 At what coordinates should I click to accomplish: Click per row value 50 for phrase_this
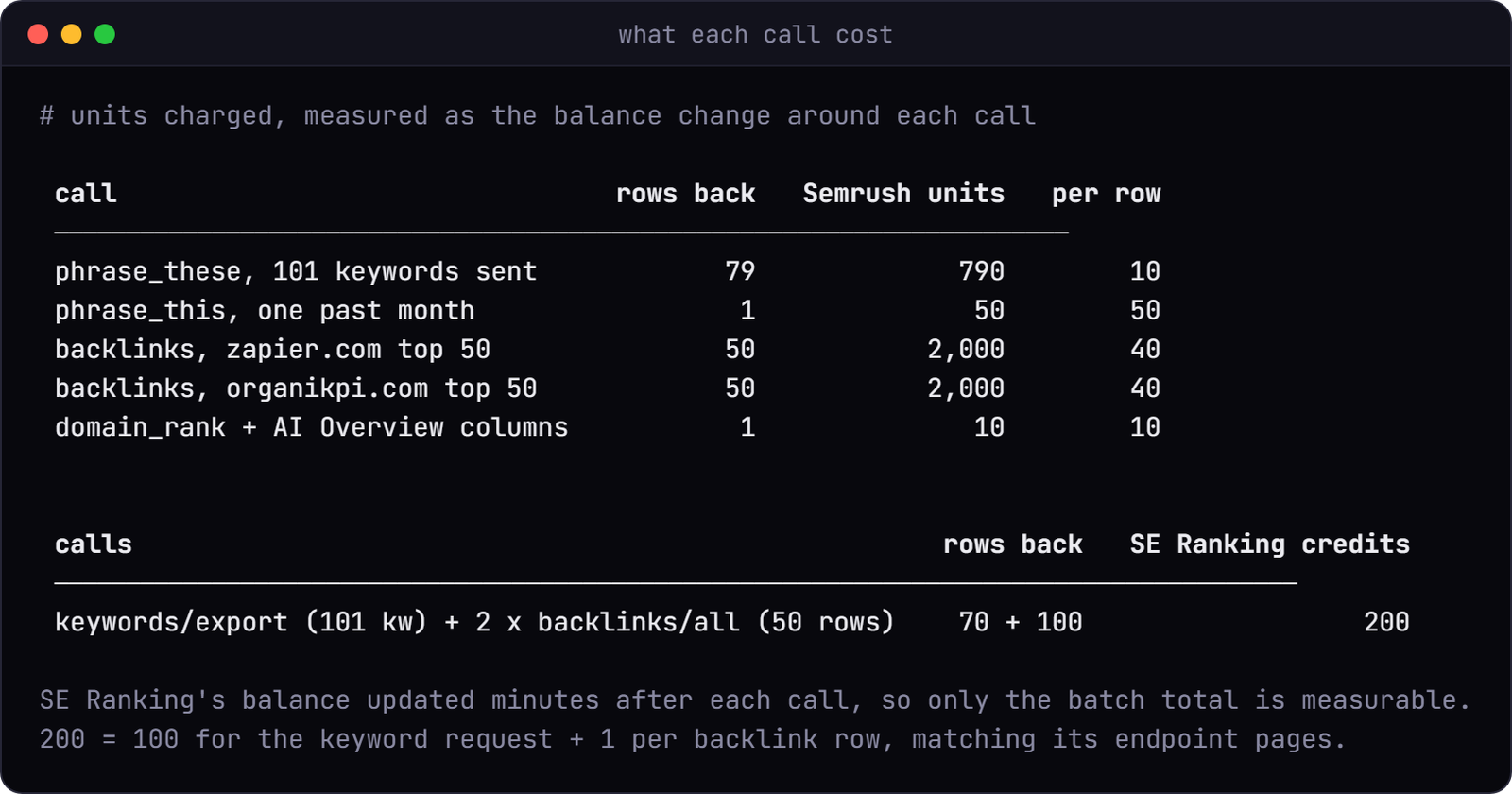tap(1145, 310)
